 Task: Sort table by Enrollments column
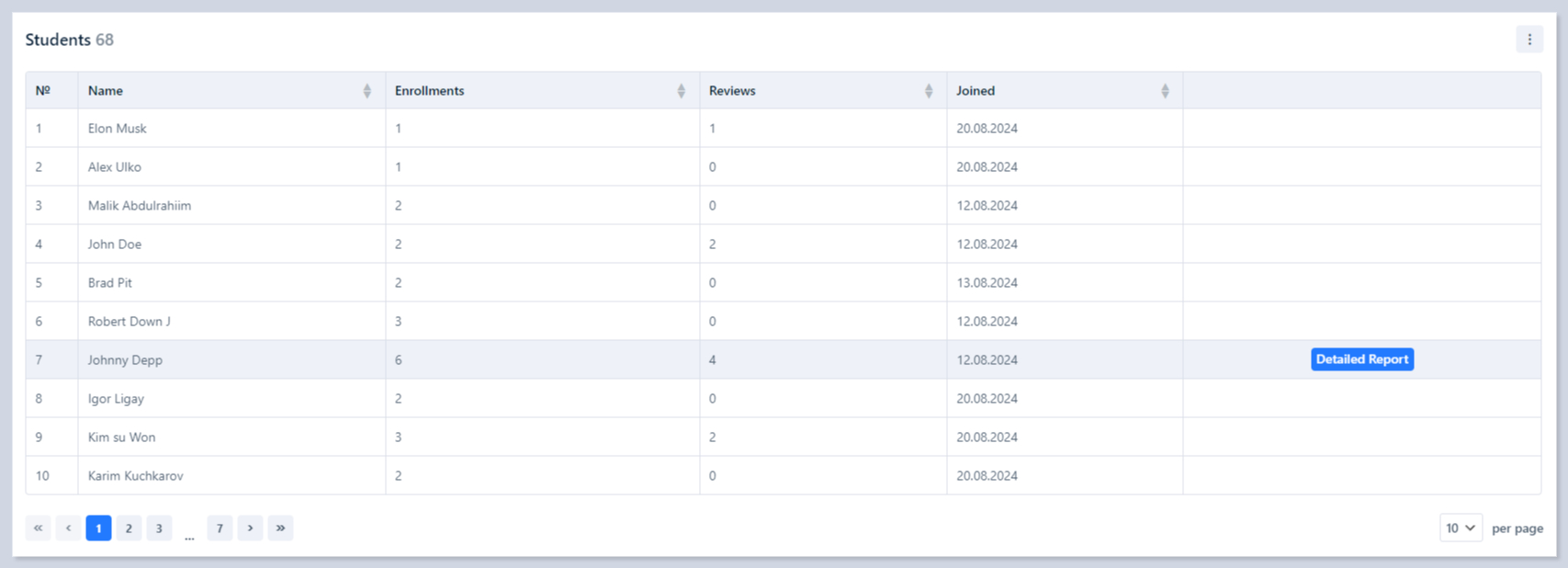click(x=681, y=91)
